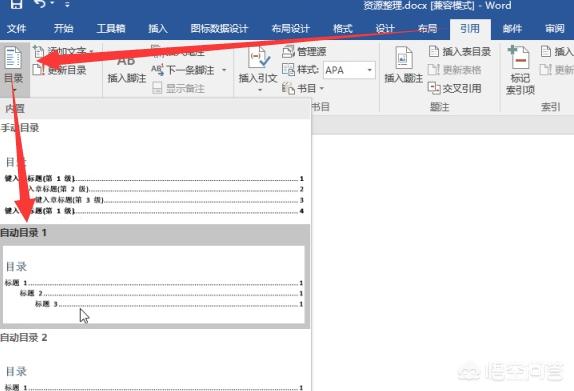Switch to the 设计 tab
This screenshot has width=574, height=391.
pos(385,29)
